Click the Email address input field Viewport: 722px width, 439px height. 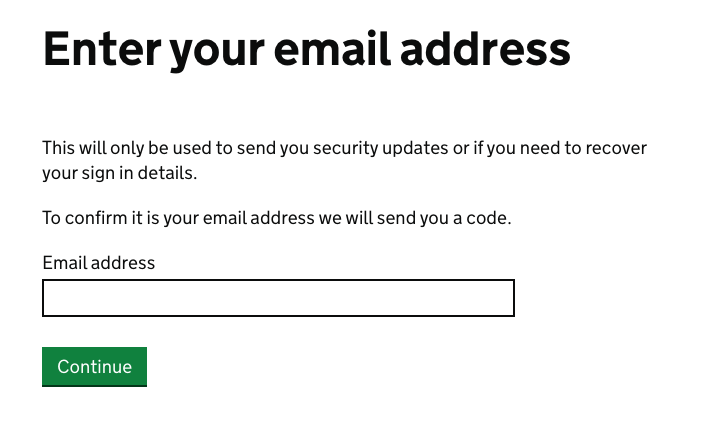point(278,298)
